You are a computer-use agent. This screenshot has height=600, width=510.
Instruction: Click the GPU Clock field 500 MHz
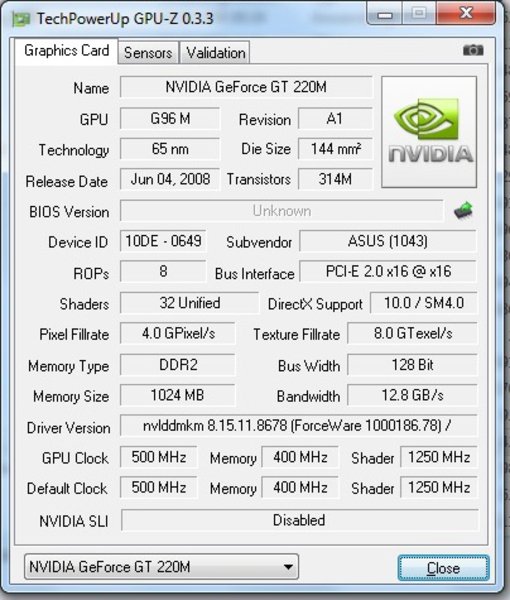point(158,457)
